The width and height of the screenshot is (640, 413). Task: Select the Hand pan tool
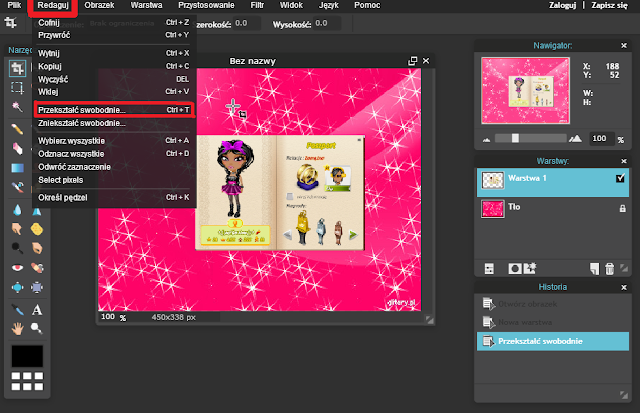(x=17, y=329)
